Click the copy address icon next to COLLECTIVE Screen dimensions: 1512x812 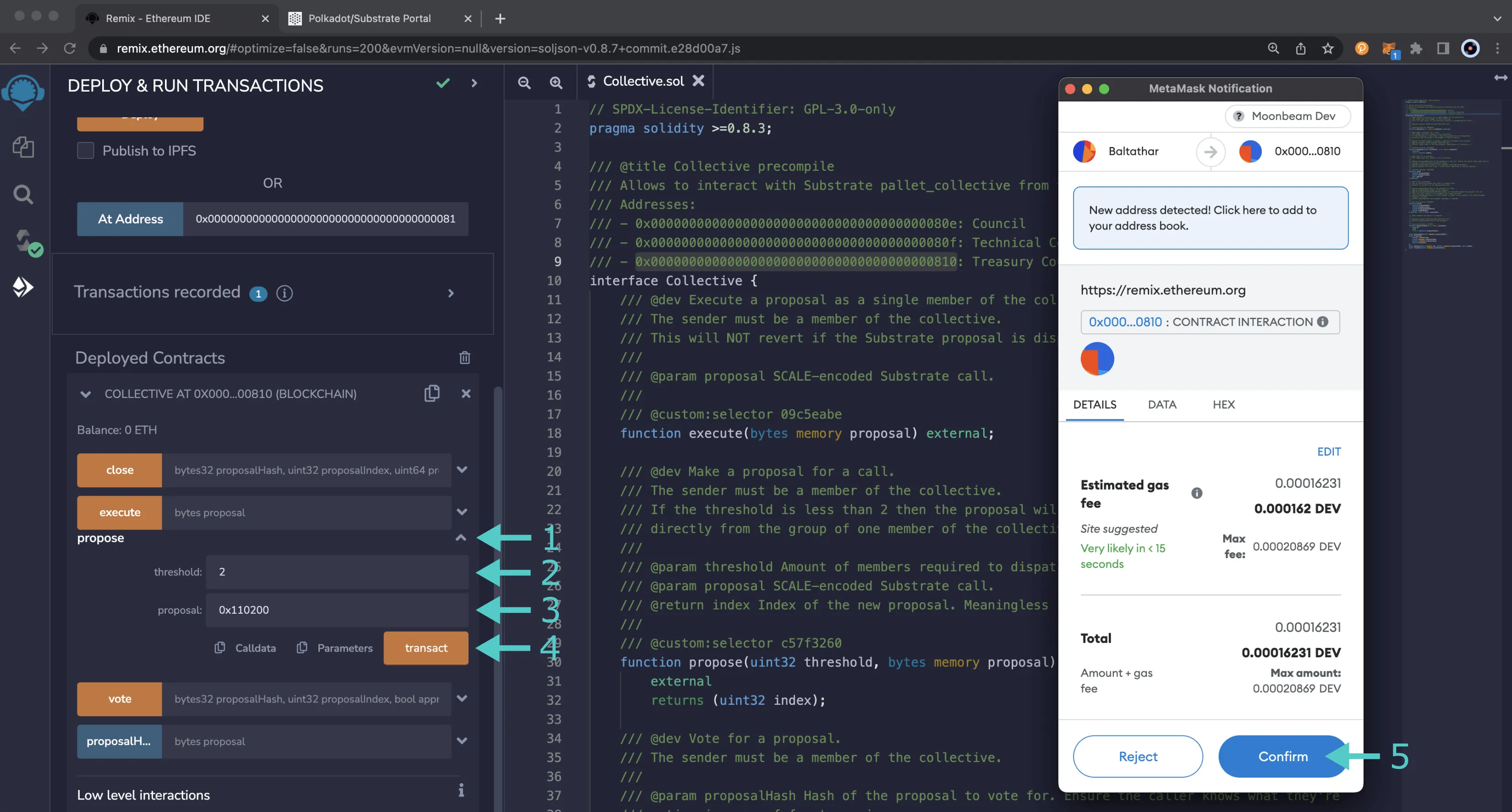[x=432, y=393]
